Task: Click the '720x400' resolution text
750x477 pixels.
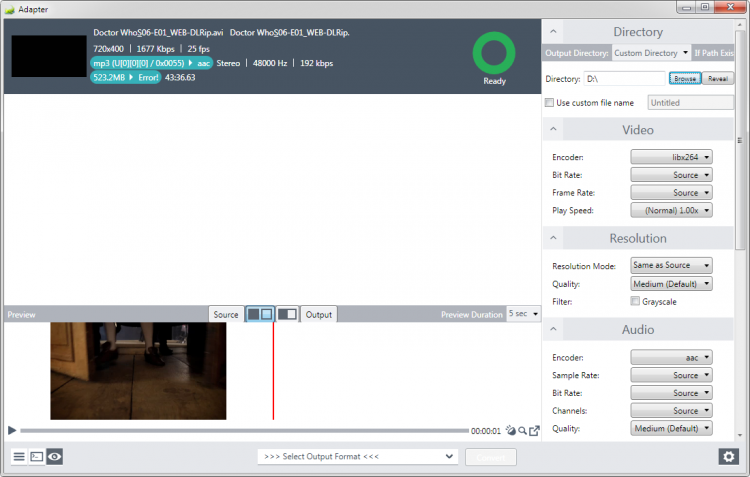Action: click(x=108, y=49)
